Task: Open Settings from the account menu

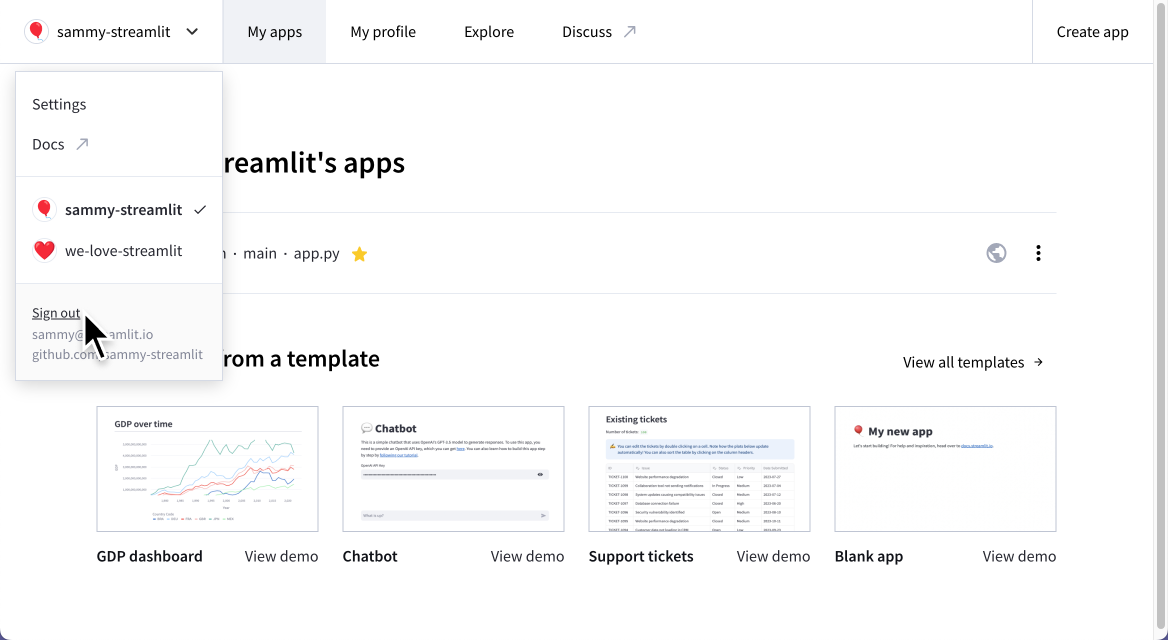Action: [x=59, y=104]
